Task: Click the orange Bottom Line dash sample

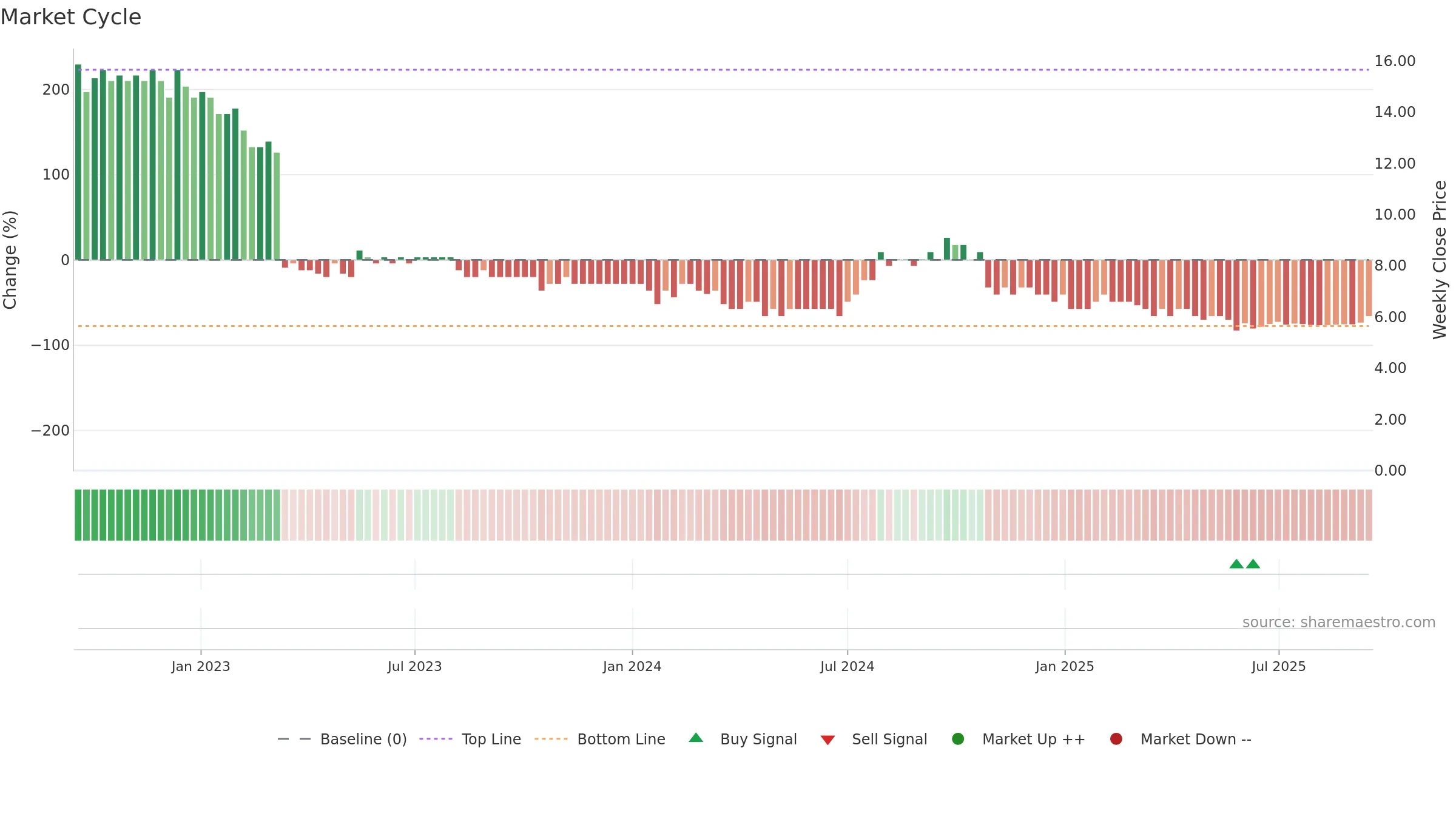Action: point(551,739)
